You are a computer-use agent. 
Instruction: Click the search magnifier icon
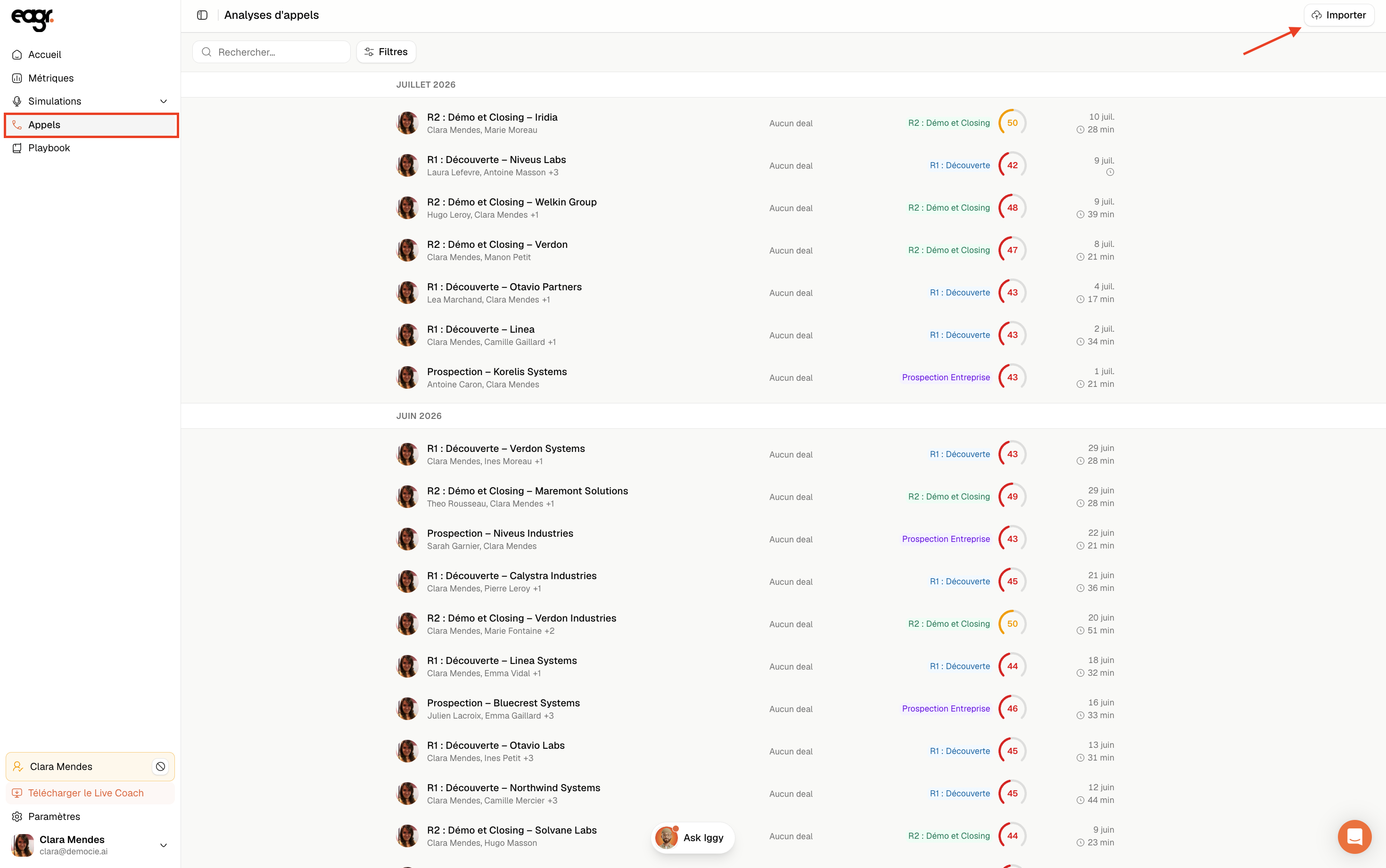tap(206, 52)
